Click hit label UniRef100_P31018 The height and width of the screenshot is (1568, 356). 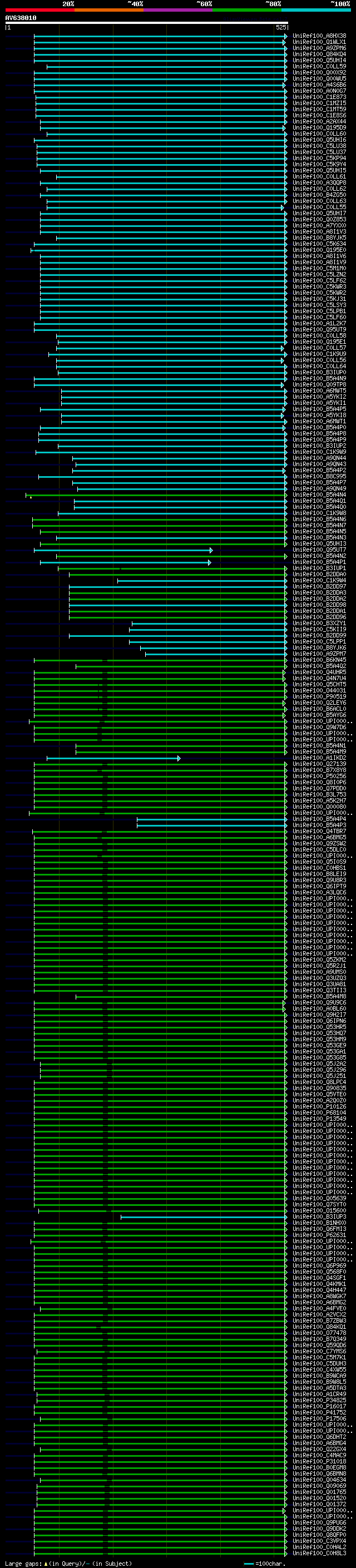(319, 1461)
